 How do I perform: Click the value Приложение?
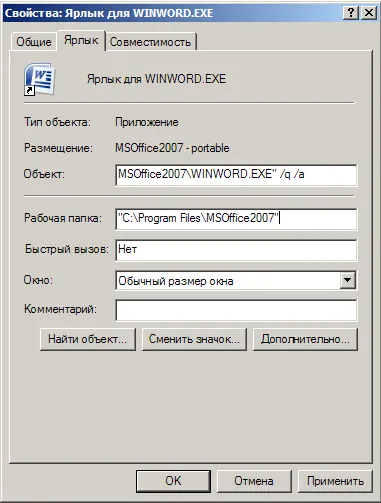pyautogui.click(x=147, y=122)
